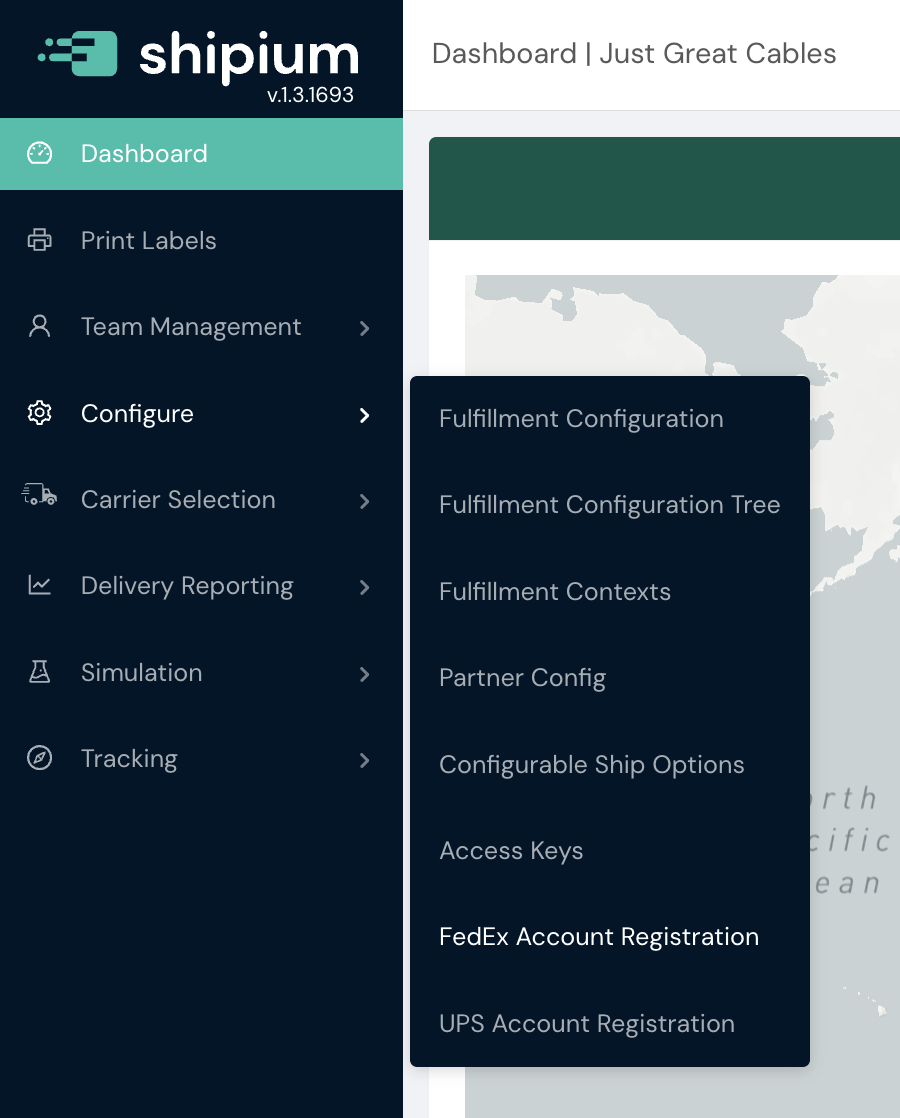Image resolution: width=900 pixels, height=1118 pixels.
Task: Click the Dashboard gauge icon
Action: point(39,153)
